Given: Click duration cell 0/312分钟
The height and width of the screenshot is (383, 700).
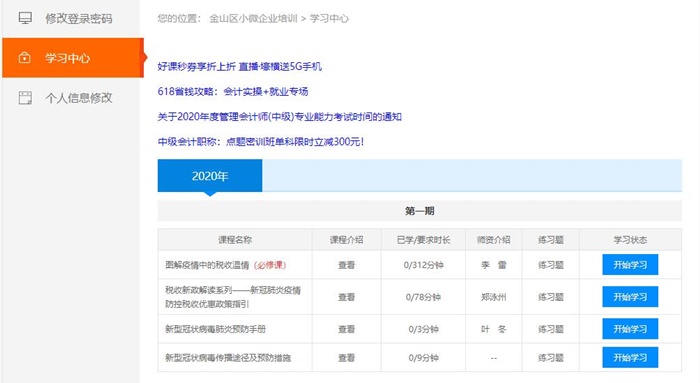Looking at the screenshot, I should 423,265.
